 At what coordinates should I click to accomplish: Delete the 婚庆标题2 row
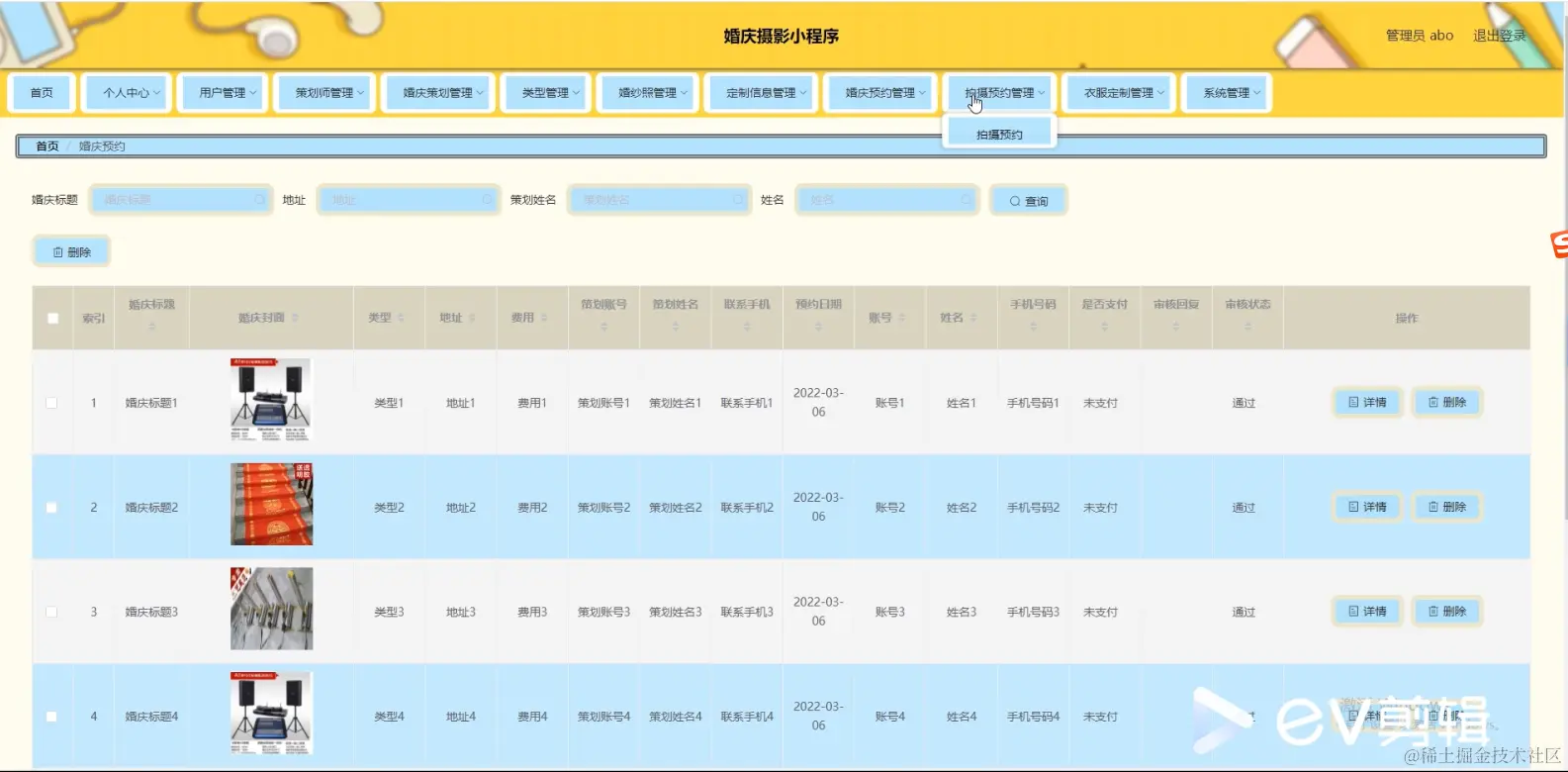pos(1446,507)
